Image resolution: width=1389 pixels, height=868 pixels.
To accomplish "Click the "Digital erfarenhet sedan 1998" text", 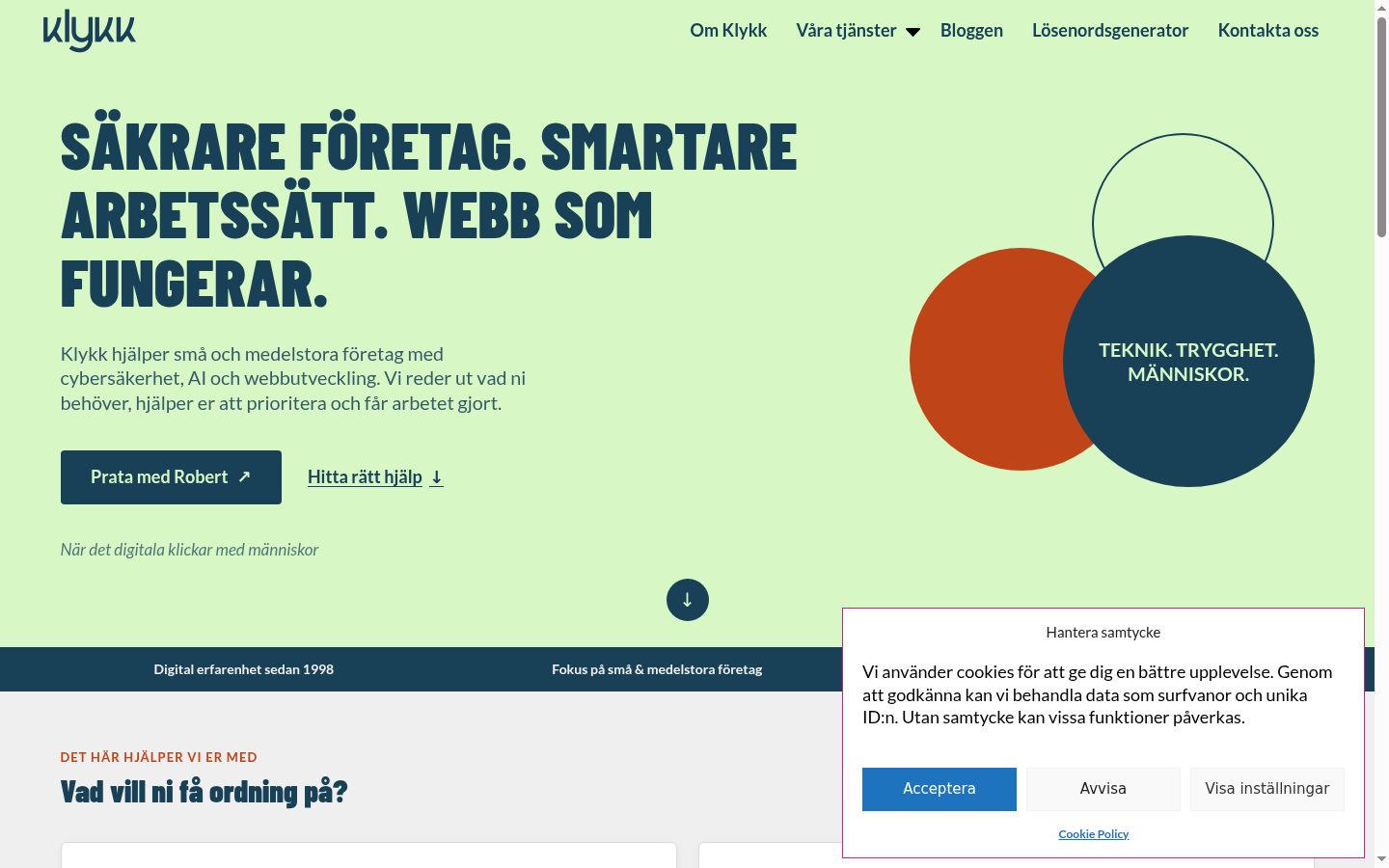I will (244, 669).
